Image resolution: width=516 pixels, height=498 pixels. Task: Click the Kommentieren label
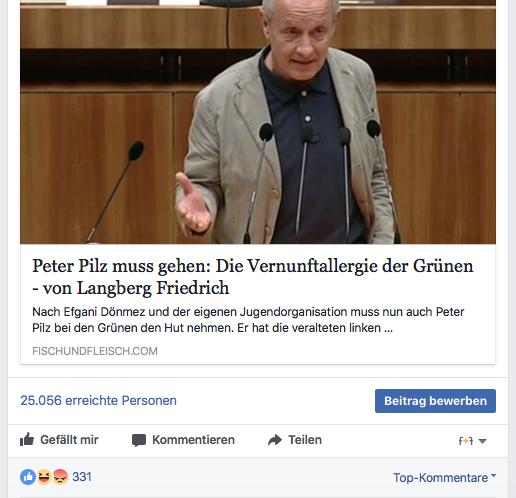coord(193,440)
